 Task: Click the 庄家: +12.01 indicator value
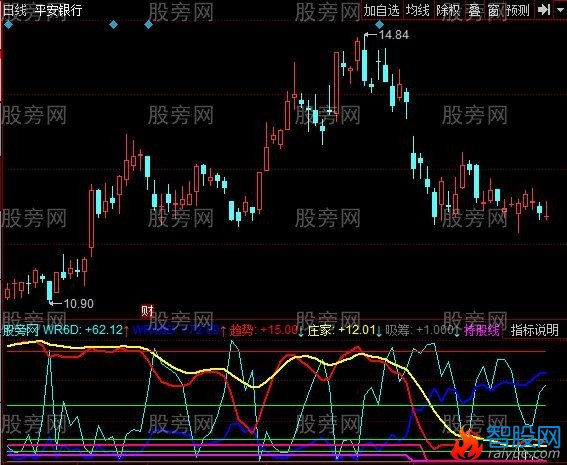pyautogui.click(x=341, y=330)
